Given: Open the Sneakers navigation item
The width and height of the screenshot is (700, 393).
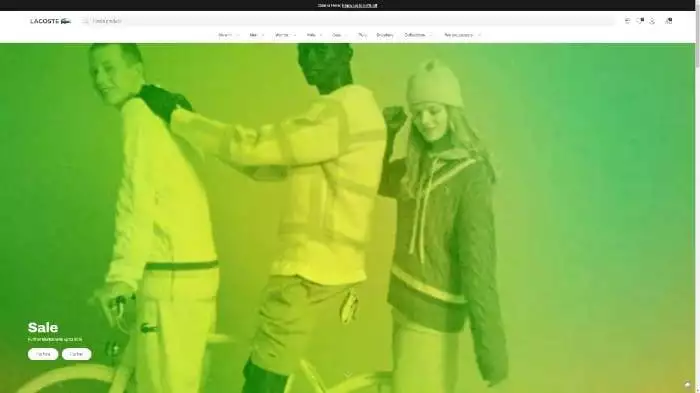Looking at the screenshot, I should click(385, 35).
